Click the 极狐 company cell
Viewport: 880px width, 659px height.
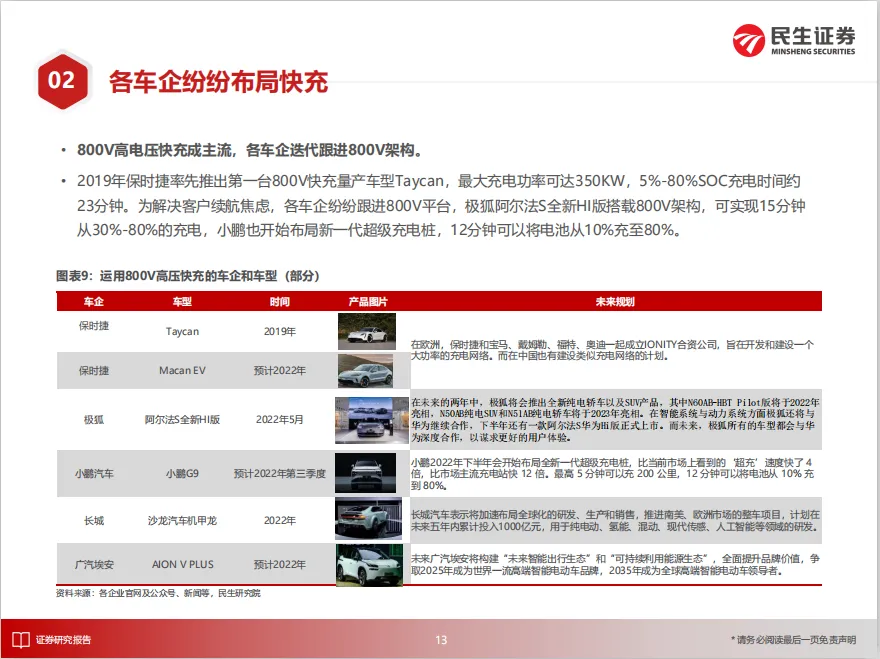(x=94, y=419)
